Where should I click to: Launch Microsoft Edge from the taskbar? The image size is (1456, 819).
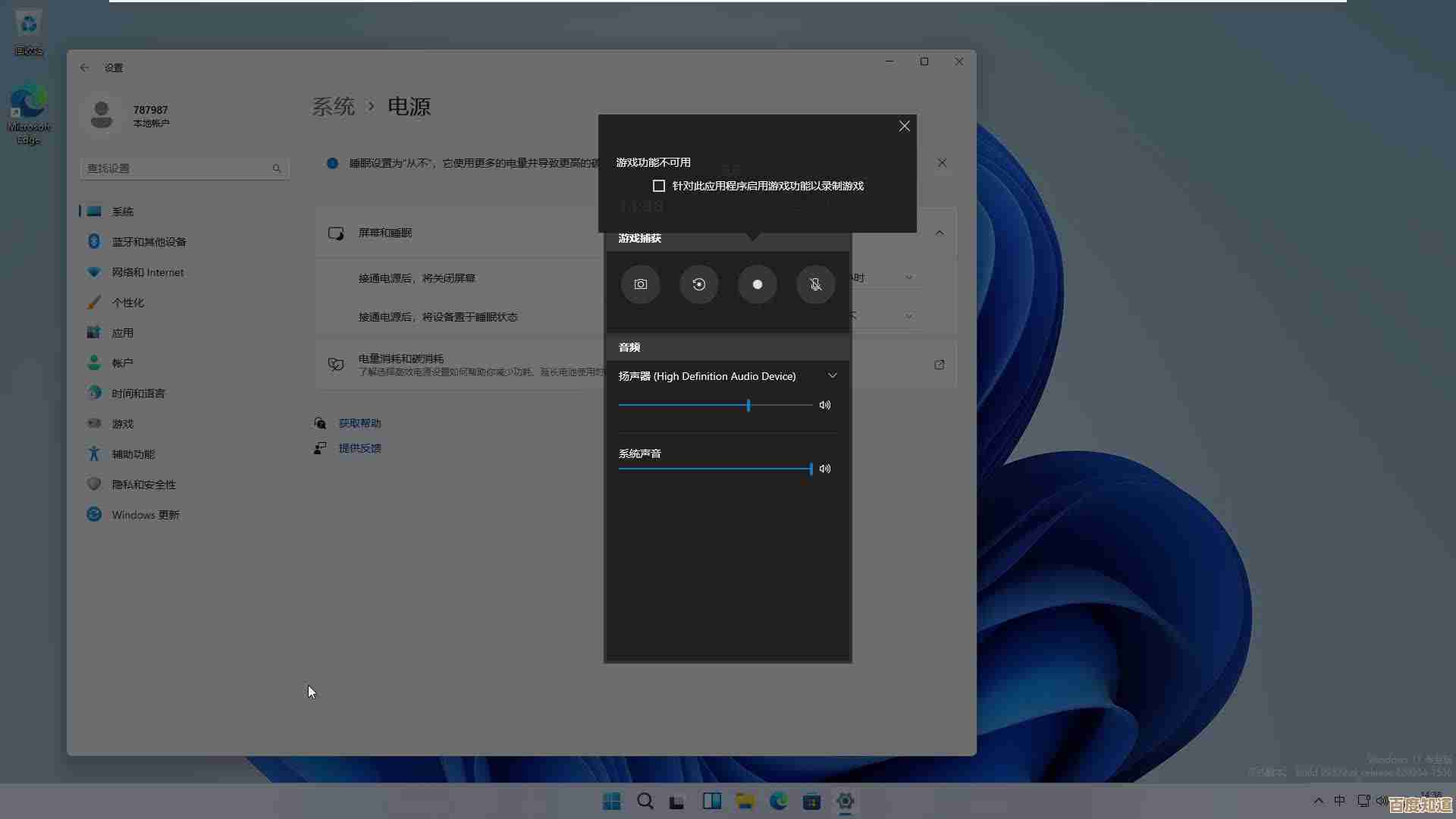[779, 801]
